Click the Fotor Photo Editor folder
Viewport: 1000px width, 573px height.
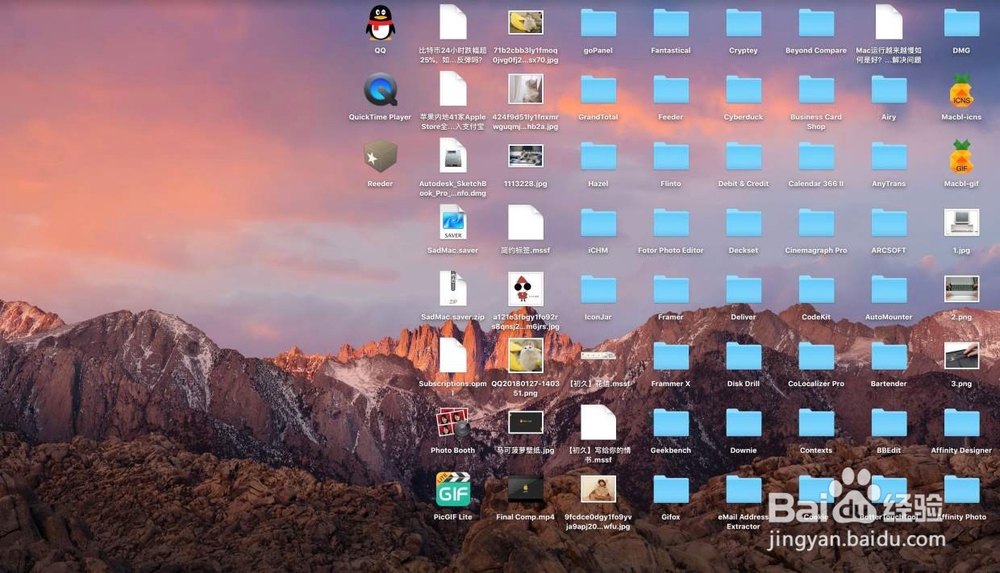[x=671, y=223]
